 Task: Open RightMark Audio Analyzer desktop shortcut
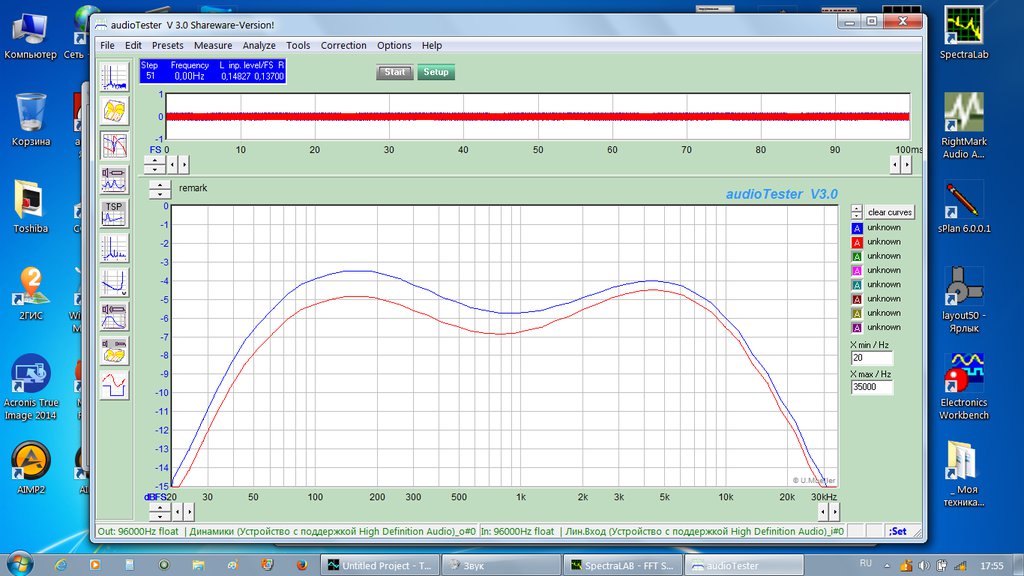963,125
